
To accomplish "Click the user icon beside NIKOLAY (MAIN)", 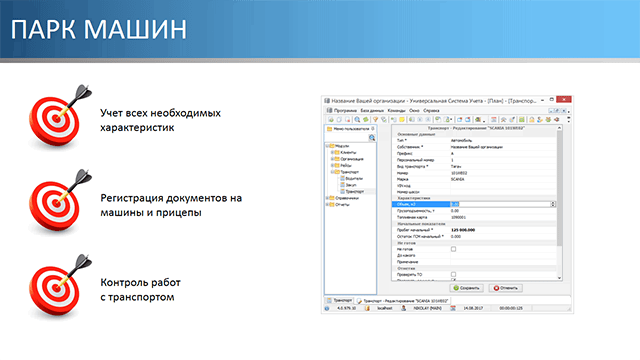I will [404, 309].
